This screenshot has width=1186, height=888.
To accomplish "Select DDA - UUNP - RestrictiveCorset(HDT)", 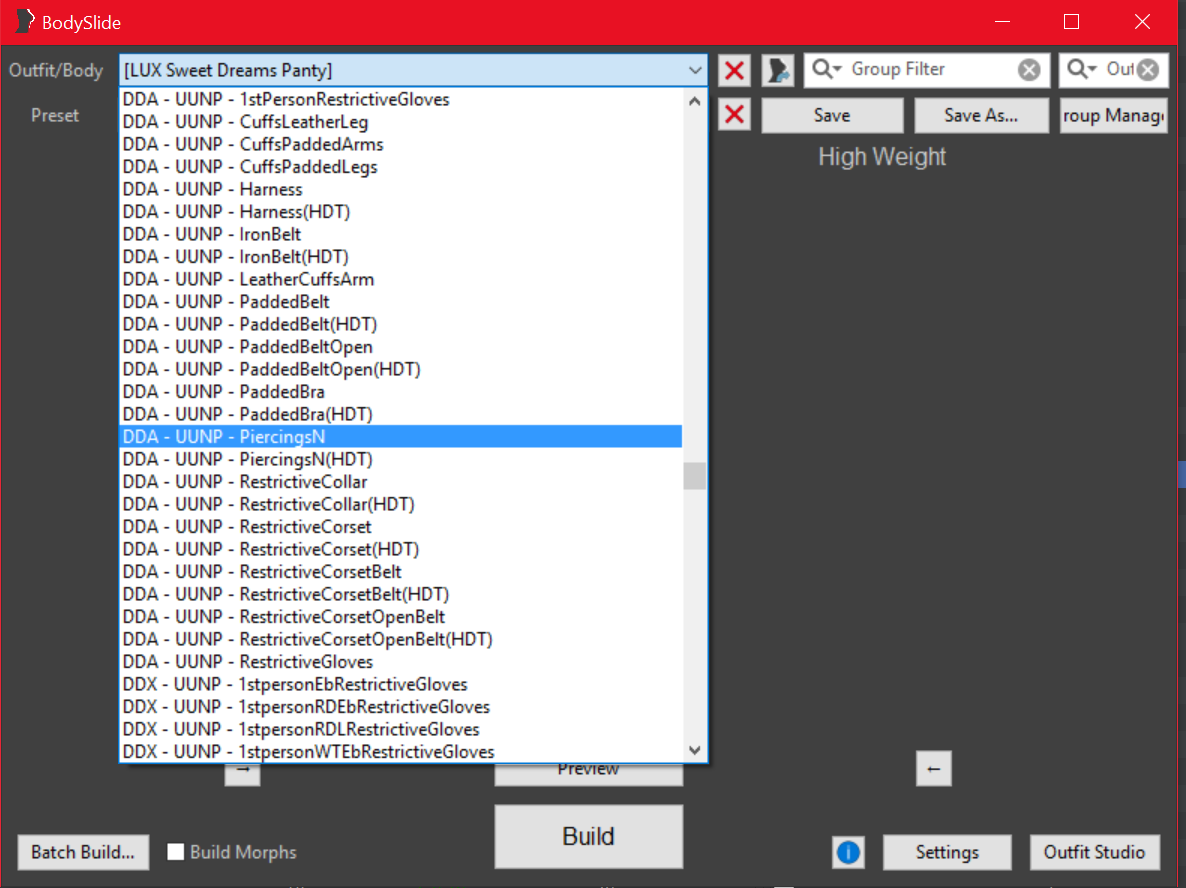I will click(401, 549).
